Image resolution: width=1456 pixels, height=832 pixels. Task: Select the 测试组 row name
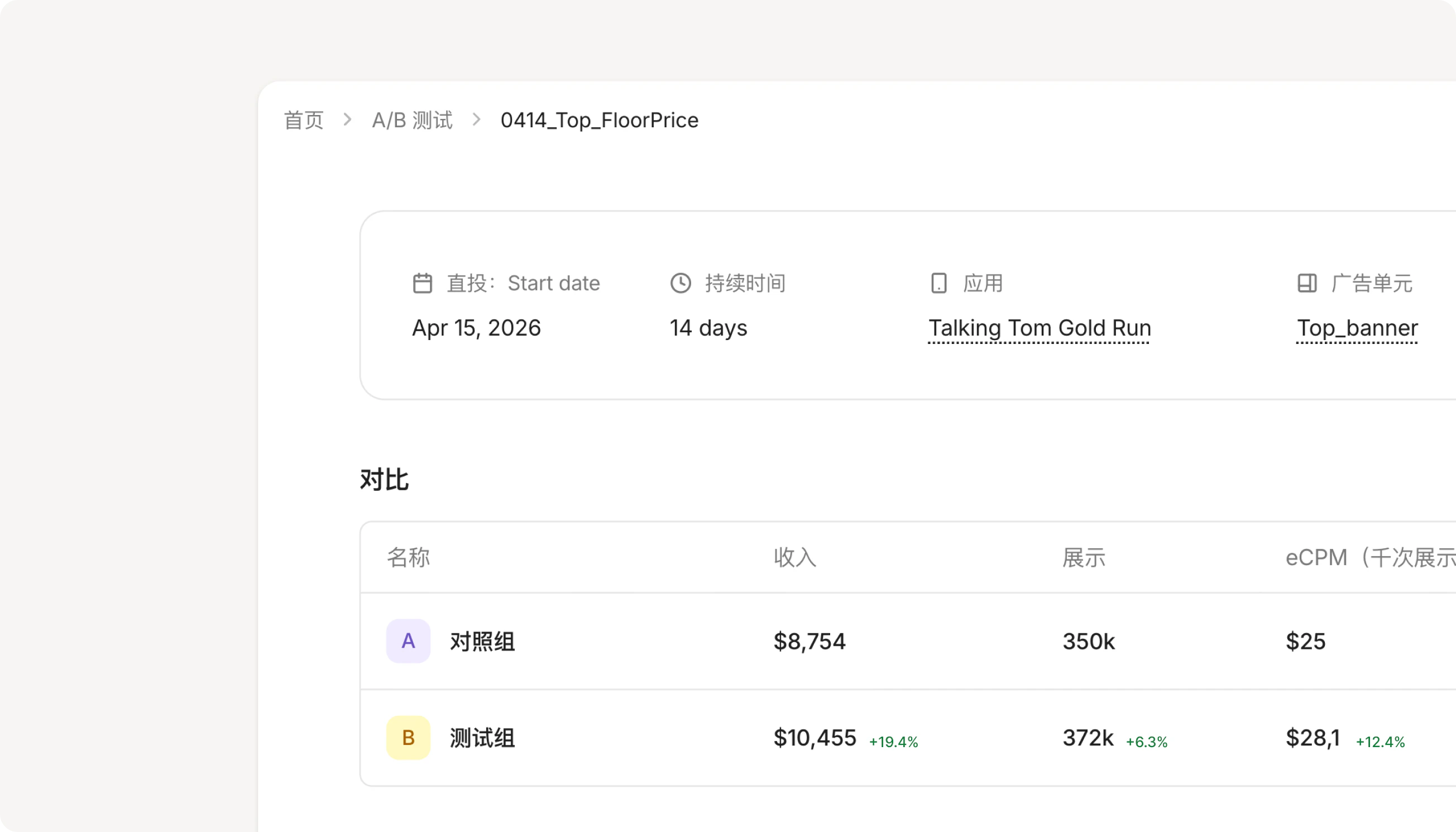coord(482,738)
